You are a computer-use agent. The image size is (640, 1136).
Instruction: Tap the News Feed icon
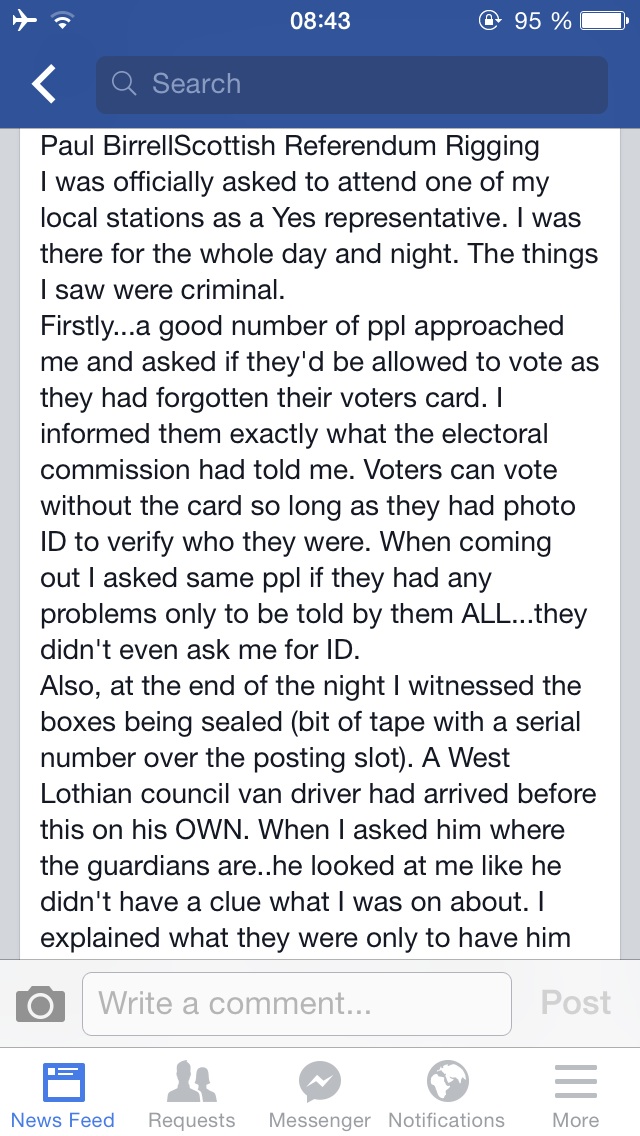click(x=63, y=1082)
